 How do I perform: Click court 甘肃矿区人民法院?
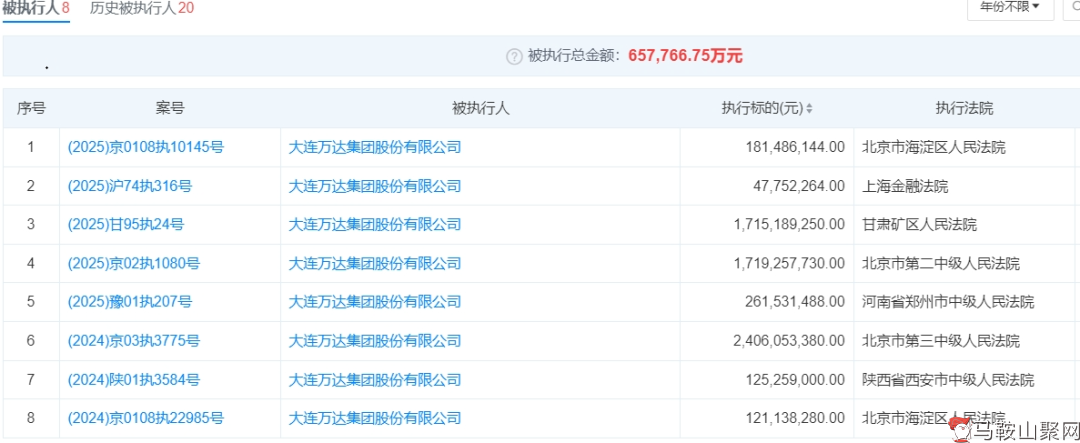920,225
